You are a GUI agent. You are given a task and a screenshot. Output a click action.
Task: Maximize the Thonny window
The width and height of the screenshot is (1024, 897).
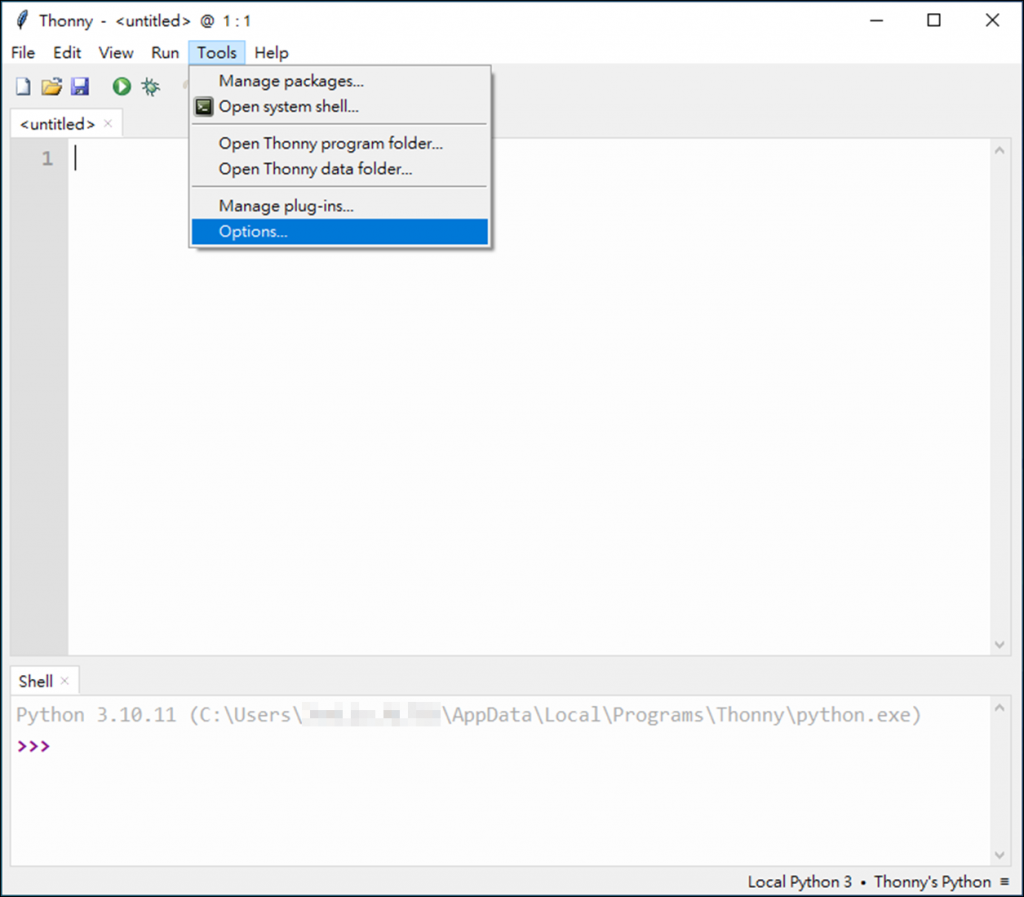tap(934, 20)
